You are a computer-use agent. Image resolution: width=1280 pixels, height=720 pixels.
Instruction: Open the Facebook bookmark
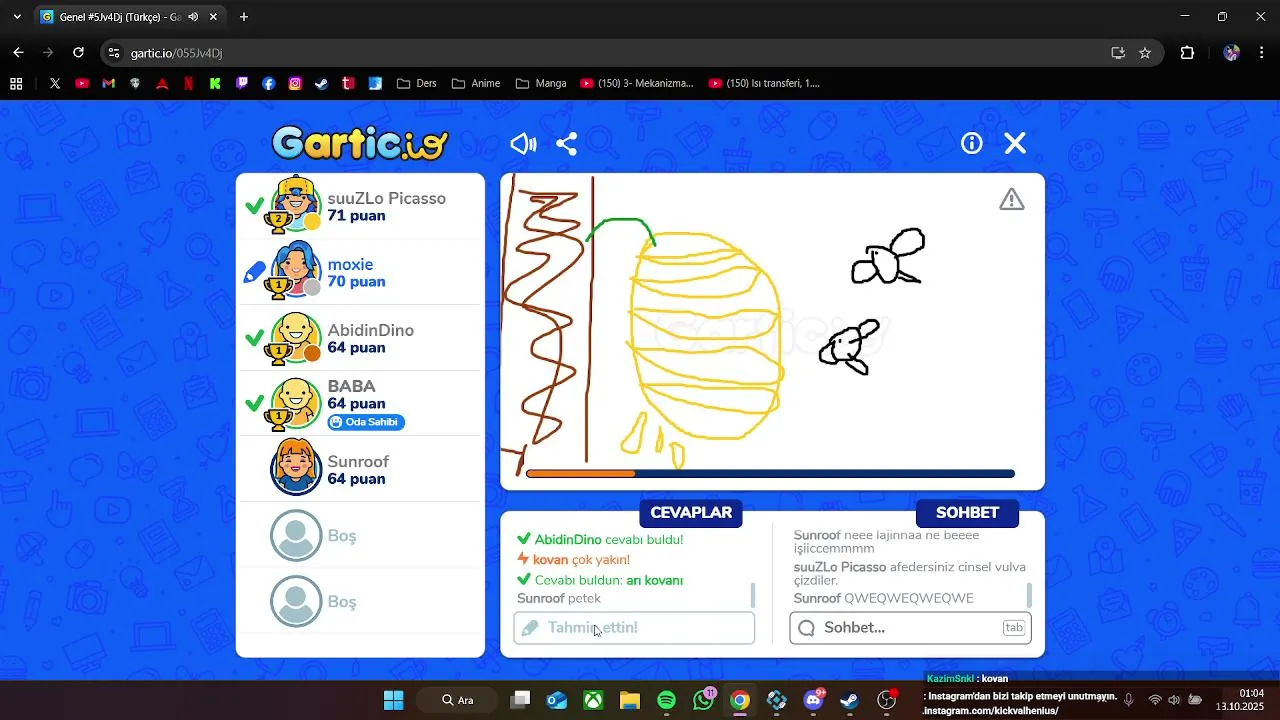tap(268, 84)
